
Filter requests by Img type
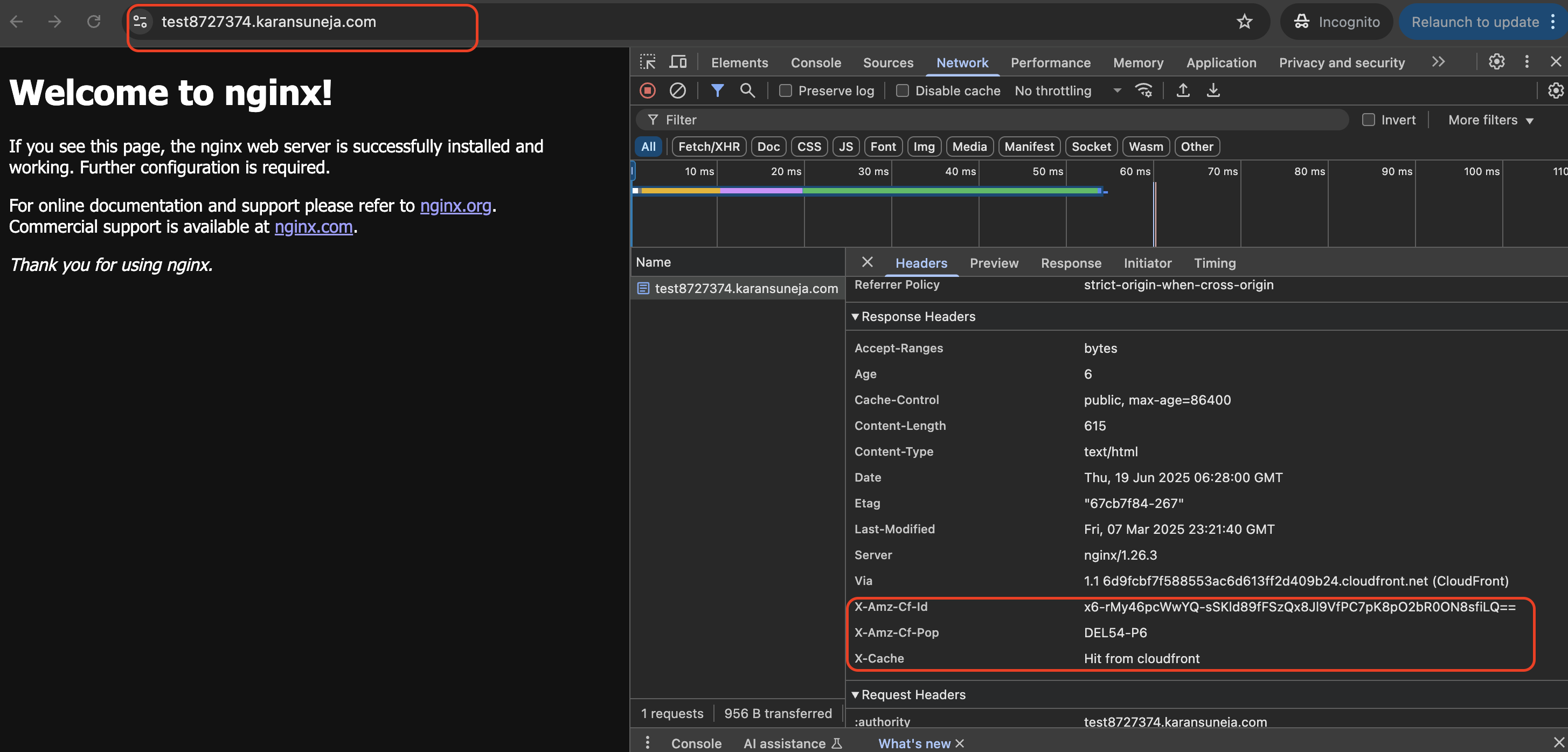(x=924, y=147)
